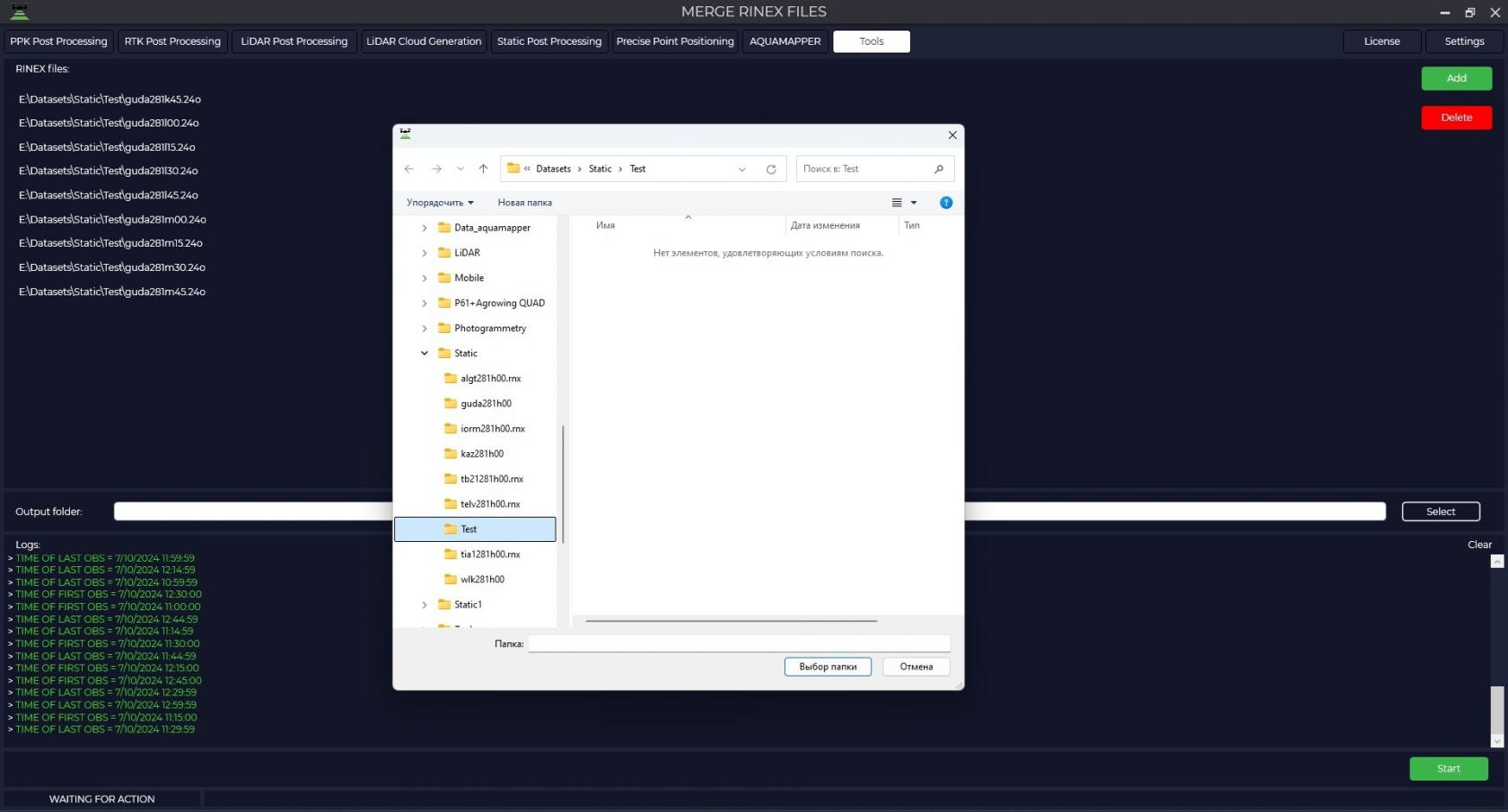Screen dimensions: 1508x812
Task: Expand Mobile folder in tree
Action: pyautogui.click(x=425, y=278)
